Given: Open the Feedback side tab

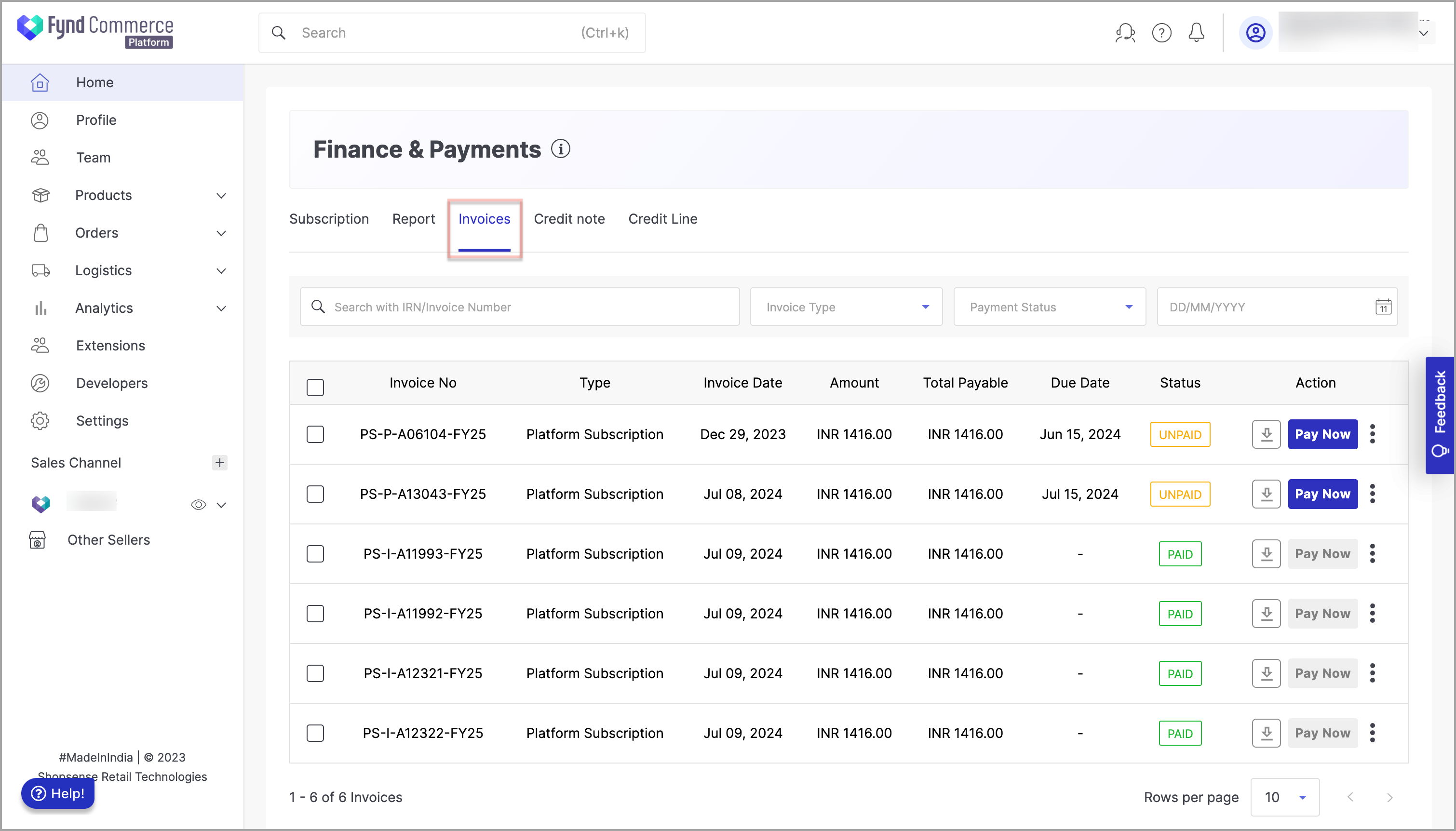Looking at the screenshot, I should 1440,415.
